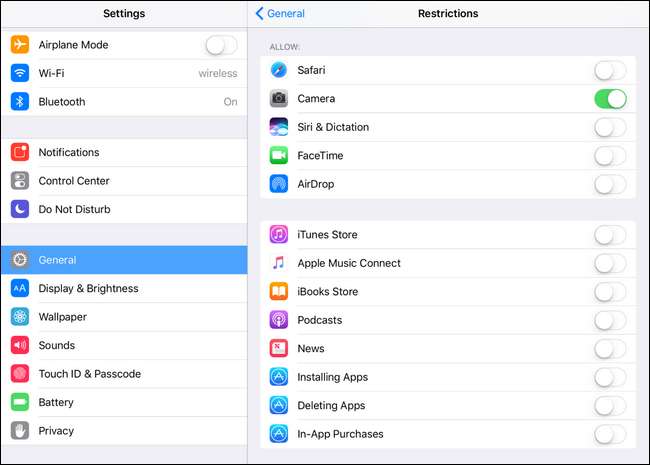Toggle Installing Apps switch on

[x=609, y=377]
